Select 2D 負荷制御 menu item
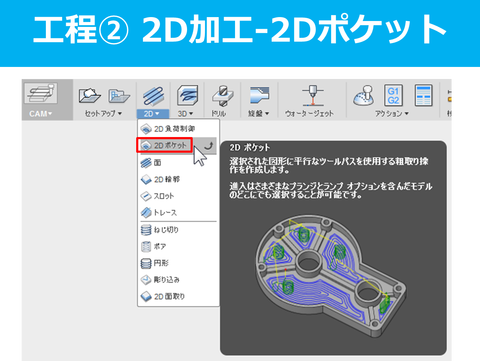This screenshot has width=480, height=361. pyautogui.click(x=178, y=129)
